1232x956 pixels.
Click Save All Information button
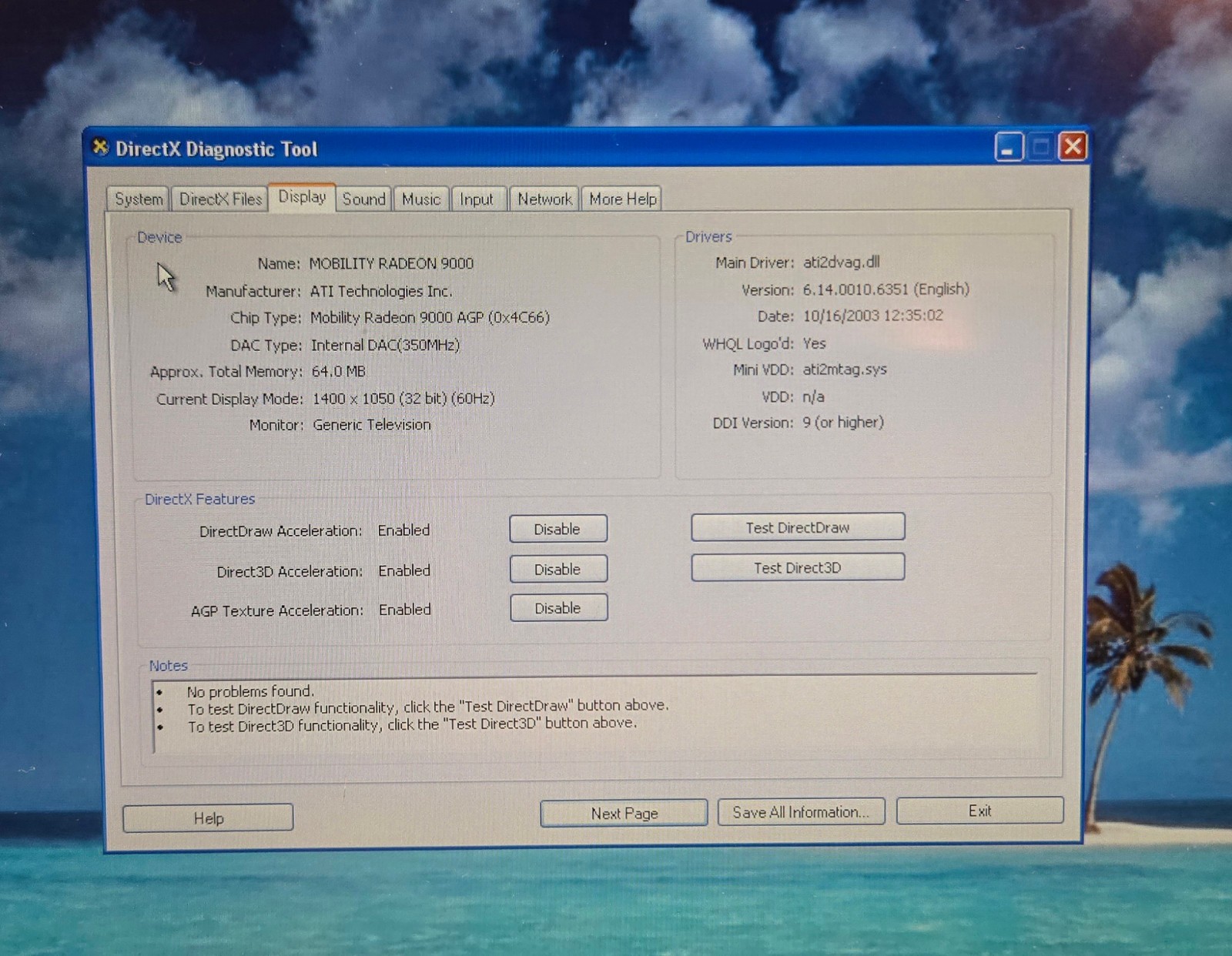pos(801,812)
